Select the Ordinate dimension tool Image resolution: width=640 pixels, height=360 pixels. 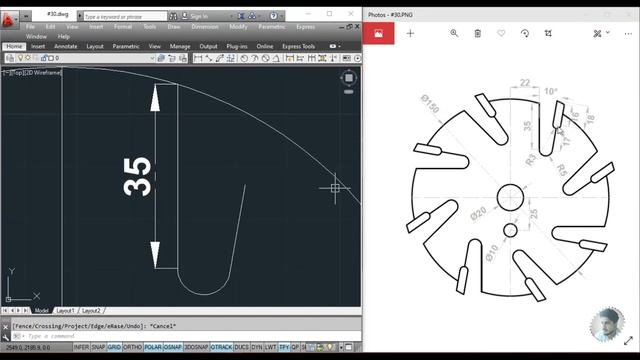pos(231,58)
